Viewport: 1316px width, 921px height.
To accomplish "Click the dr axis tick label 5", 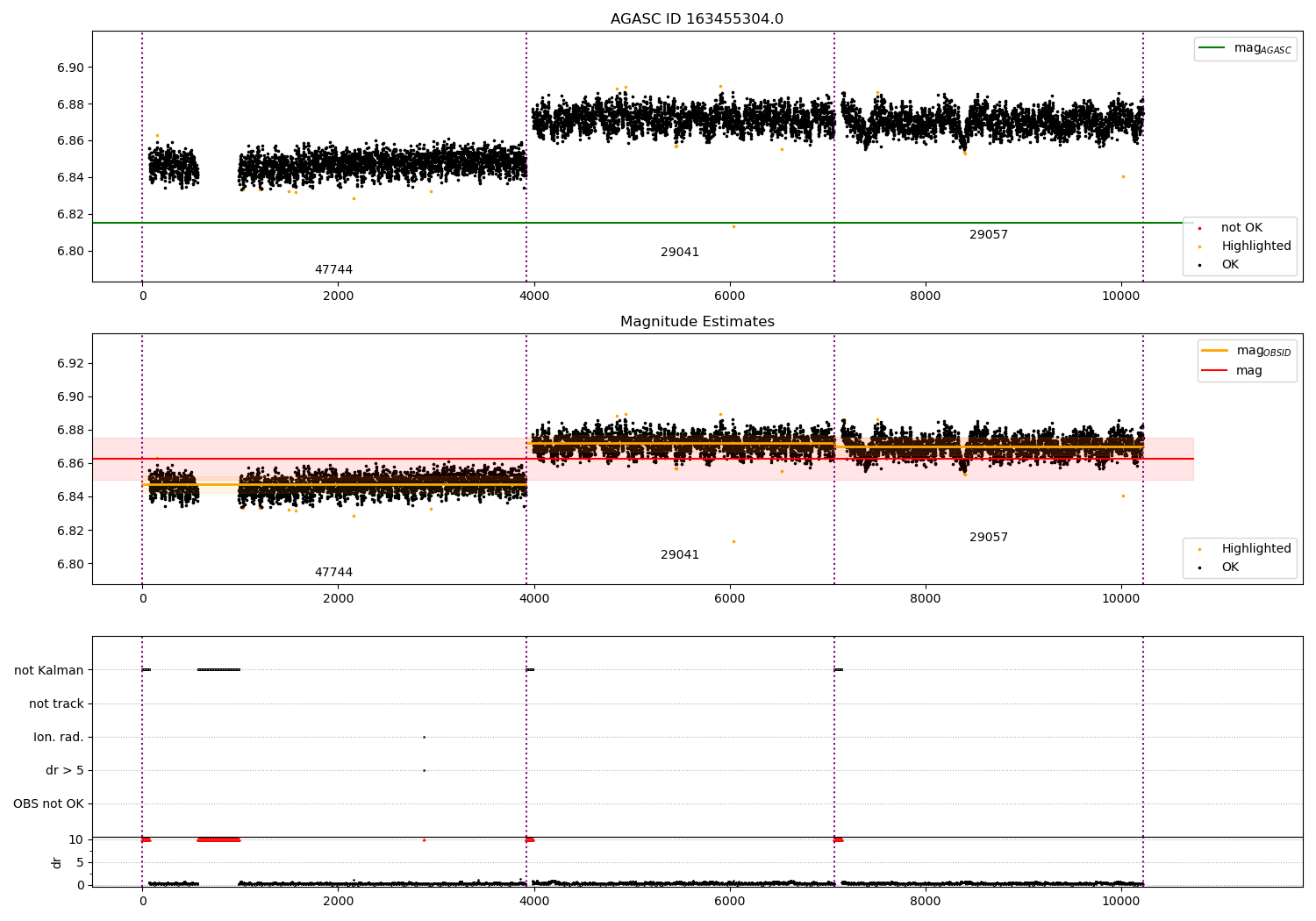I will pyautogui.click(x=80, y=863).
